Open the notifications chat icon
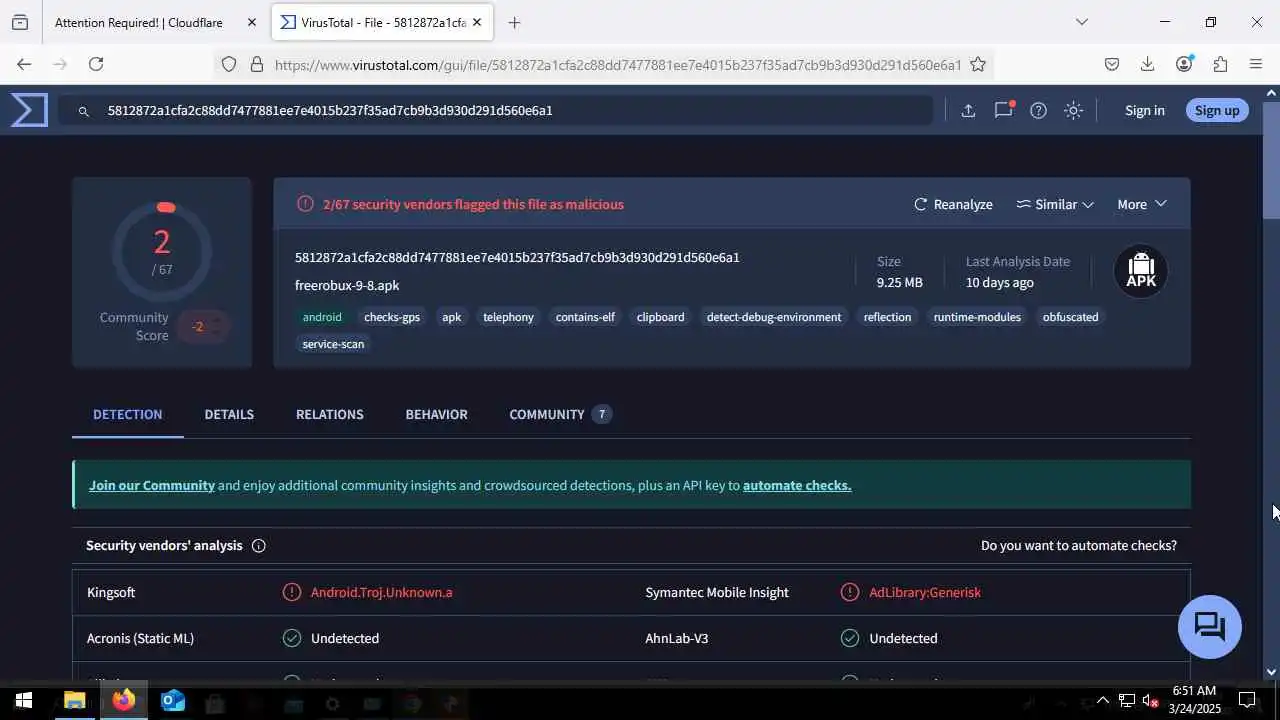The image size is (1280, 720). click(x=1003, y=110)
